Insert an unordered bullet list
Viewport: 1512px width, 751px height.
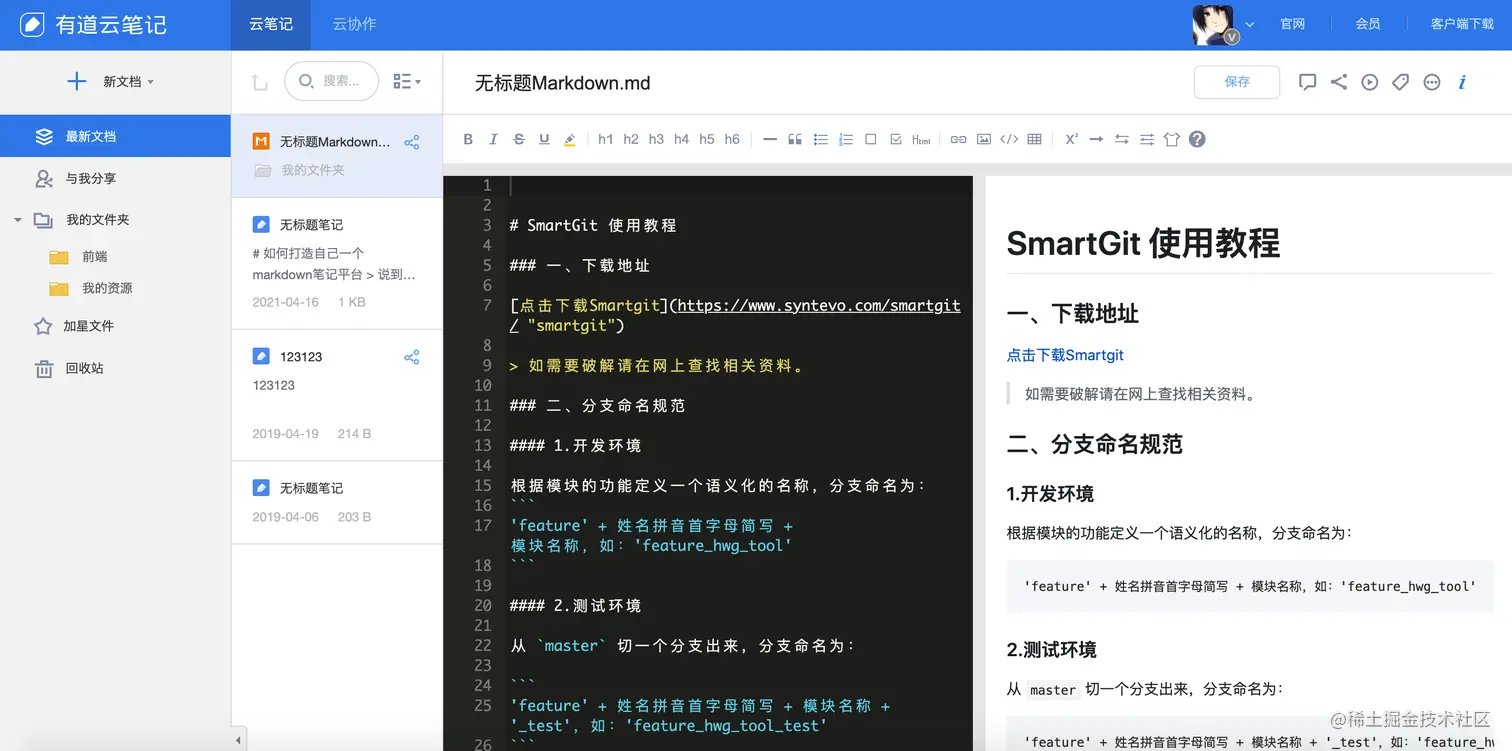[821, 139]
